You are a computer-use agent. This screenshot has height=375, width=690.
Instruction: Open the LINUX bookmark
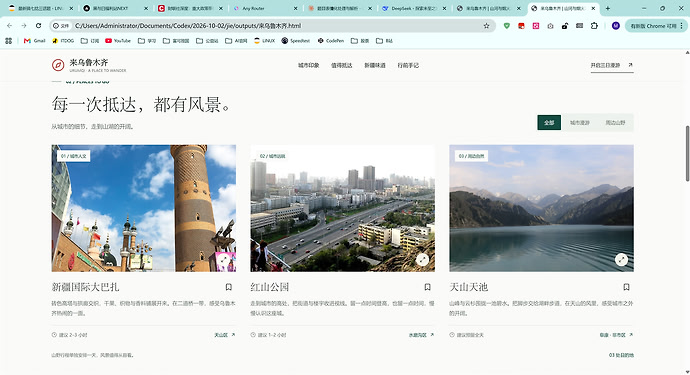click(264, 41)
